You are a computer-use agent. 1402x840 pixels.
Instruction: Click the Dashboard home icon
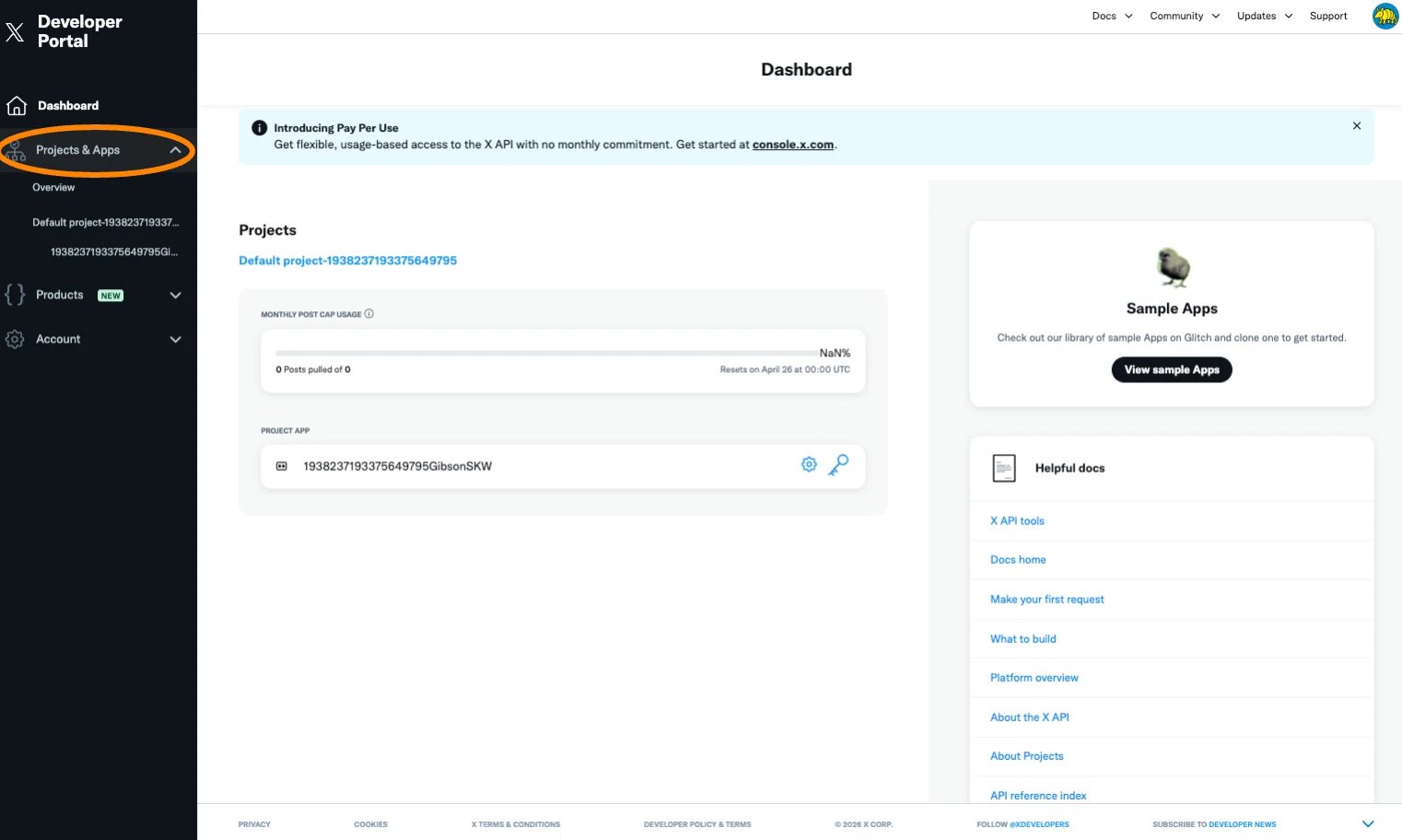coord(17,106)
